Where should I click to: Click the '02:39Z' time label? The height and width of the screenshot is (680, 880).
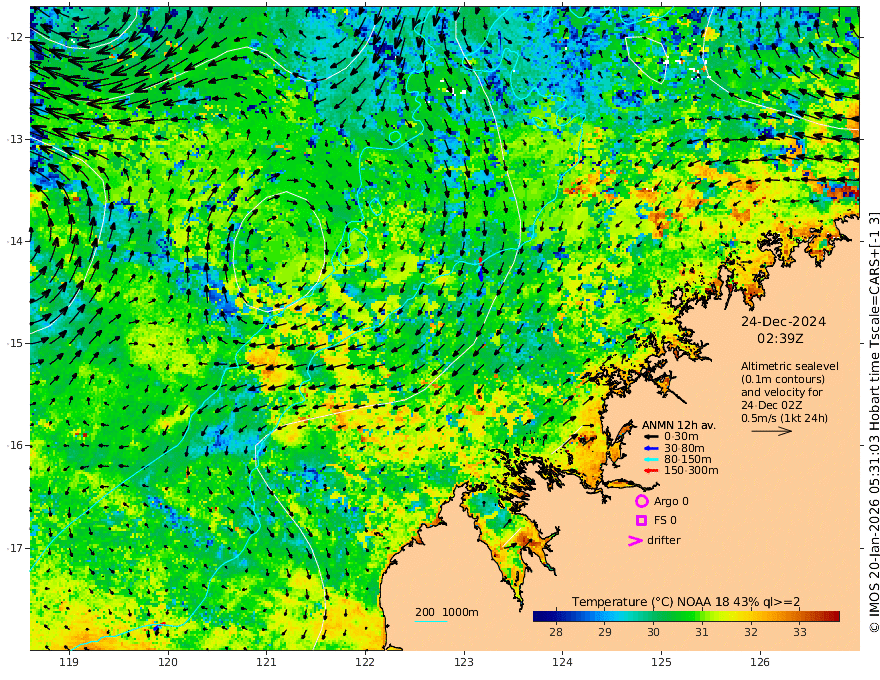[x=780, y=339]
